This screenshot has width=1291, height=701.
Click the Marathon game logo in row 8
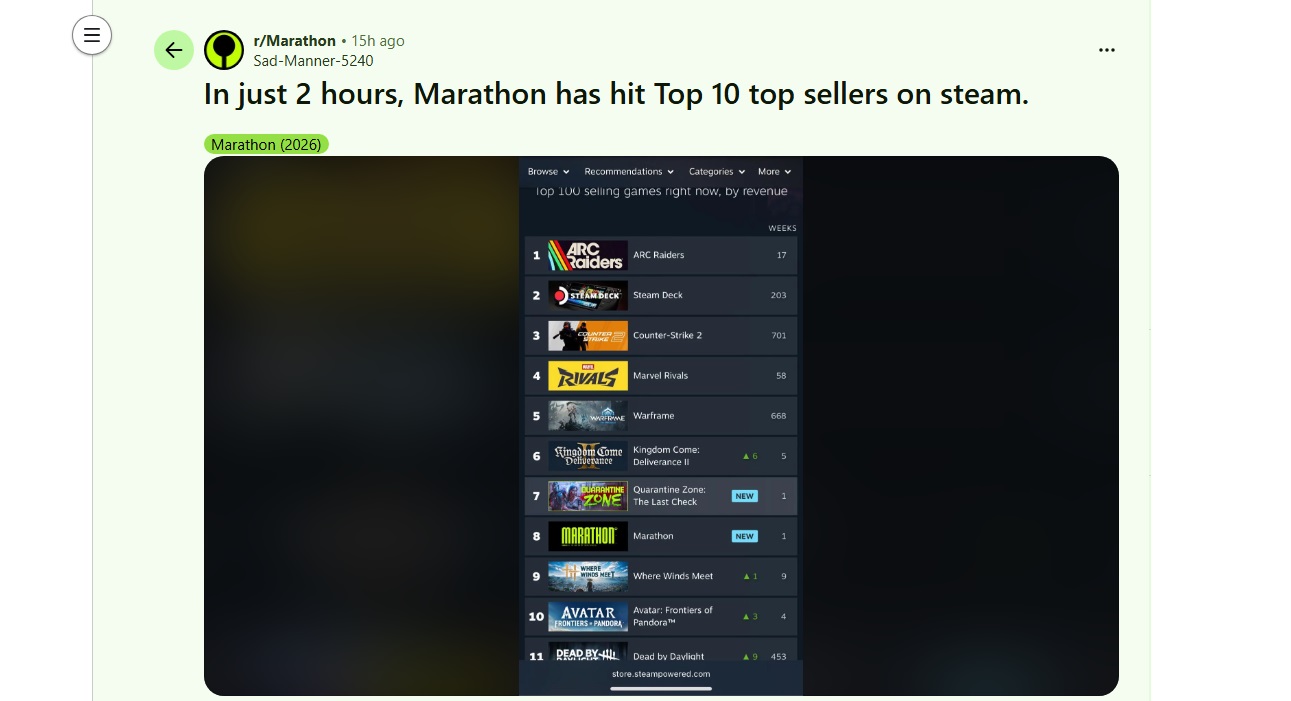click(588, 536)
